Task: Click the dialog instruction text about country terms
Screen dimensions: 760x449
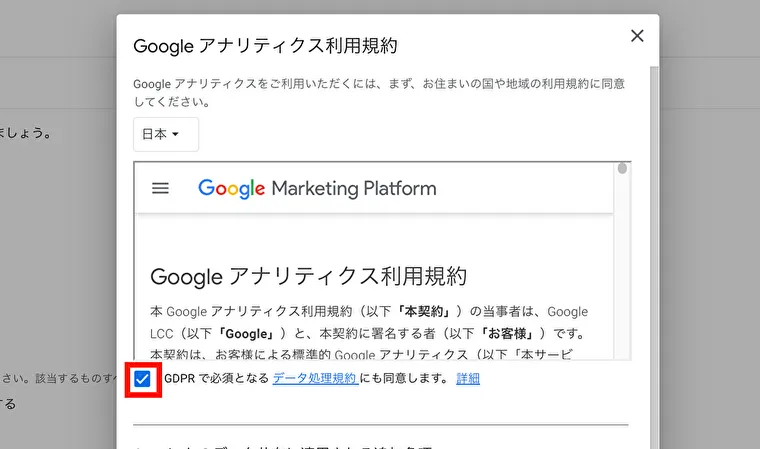Action: pyautogui.click(x=379, y=93)
